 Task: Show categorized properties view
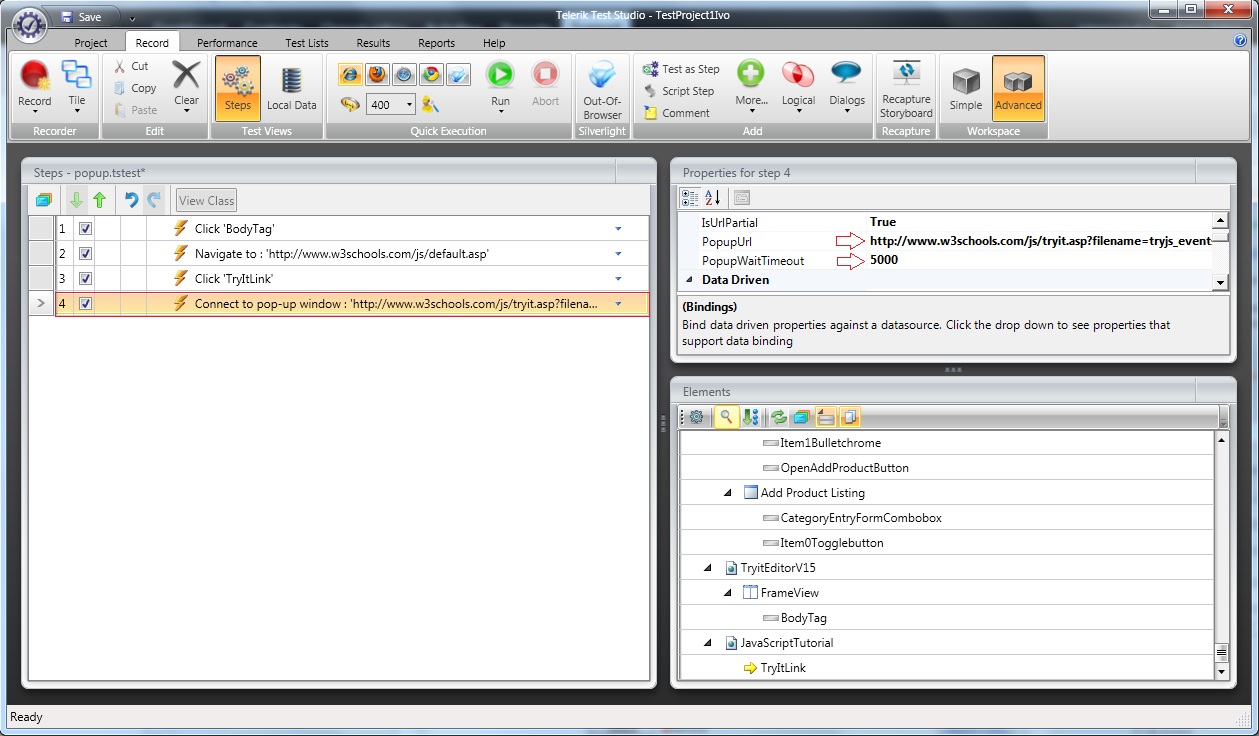(690, 198)
